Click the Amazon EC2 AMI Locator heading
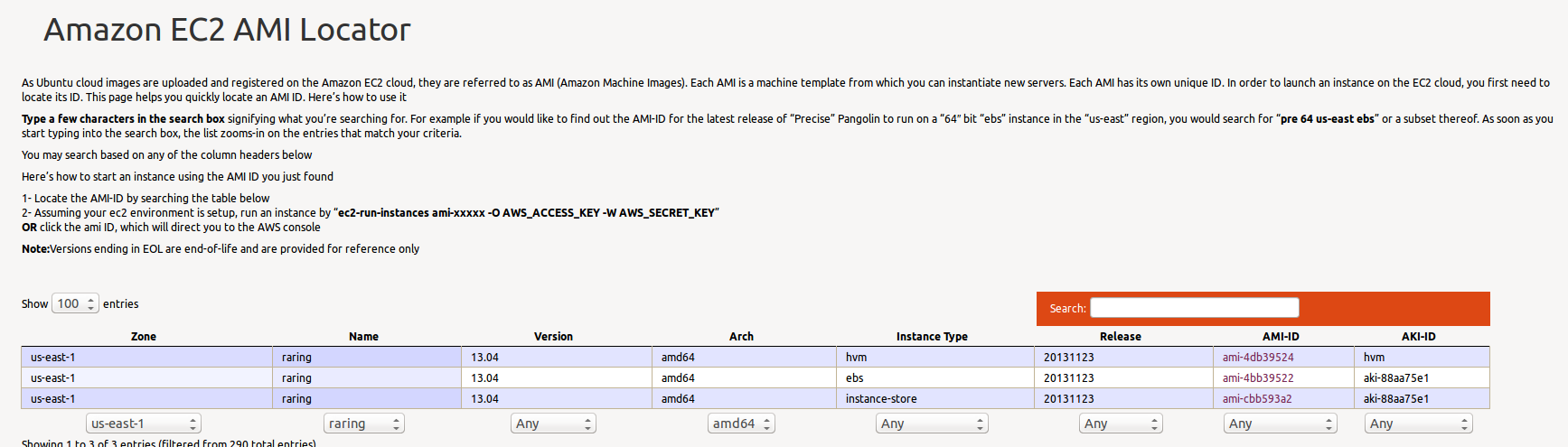Screen dimensions: 1568x447 (x=227, y=30)
